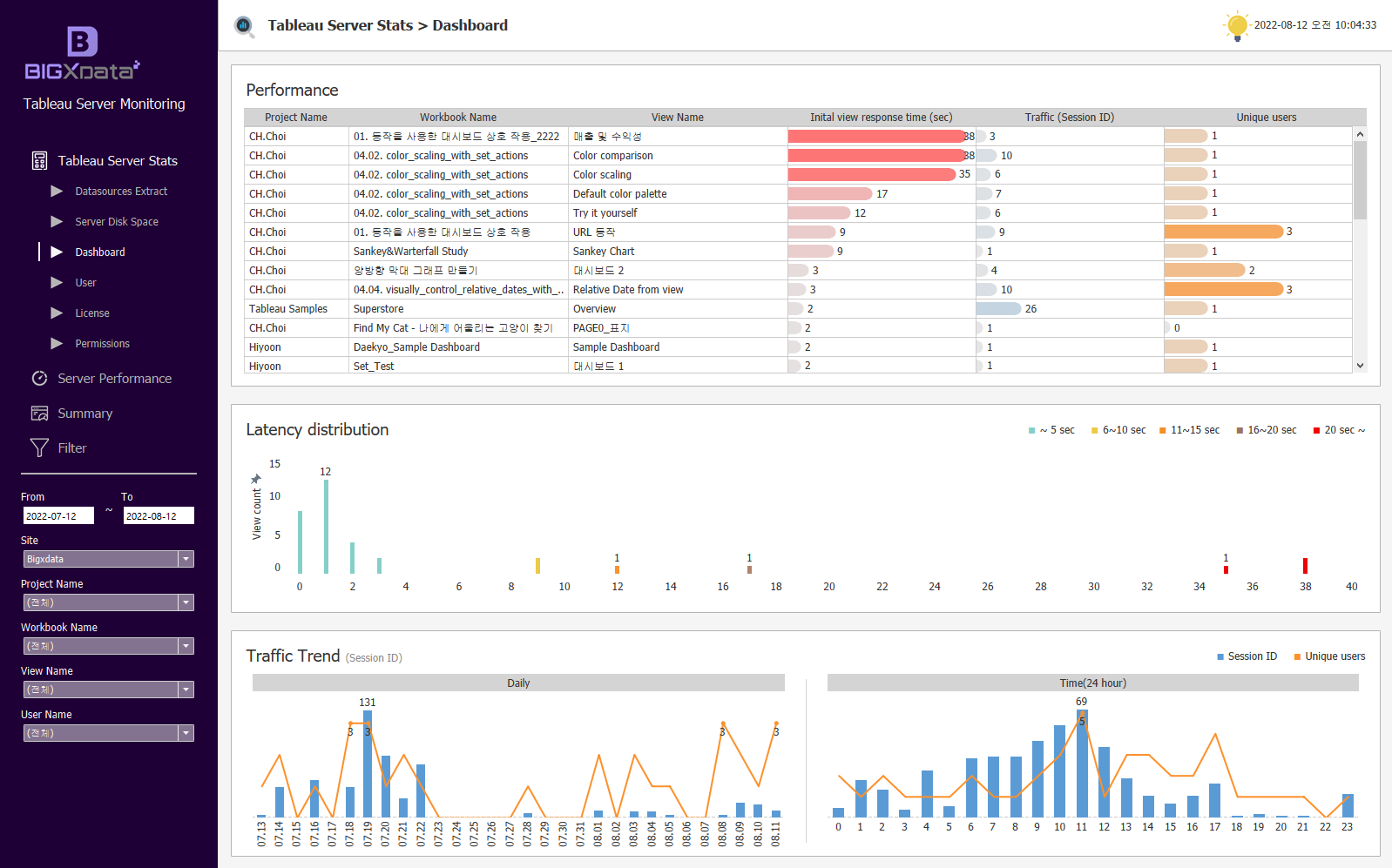Click the Time(24 hour) chart header
Screen dimensions: 1392x868
click(1093, 683)
